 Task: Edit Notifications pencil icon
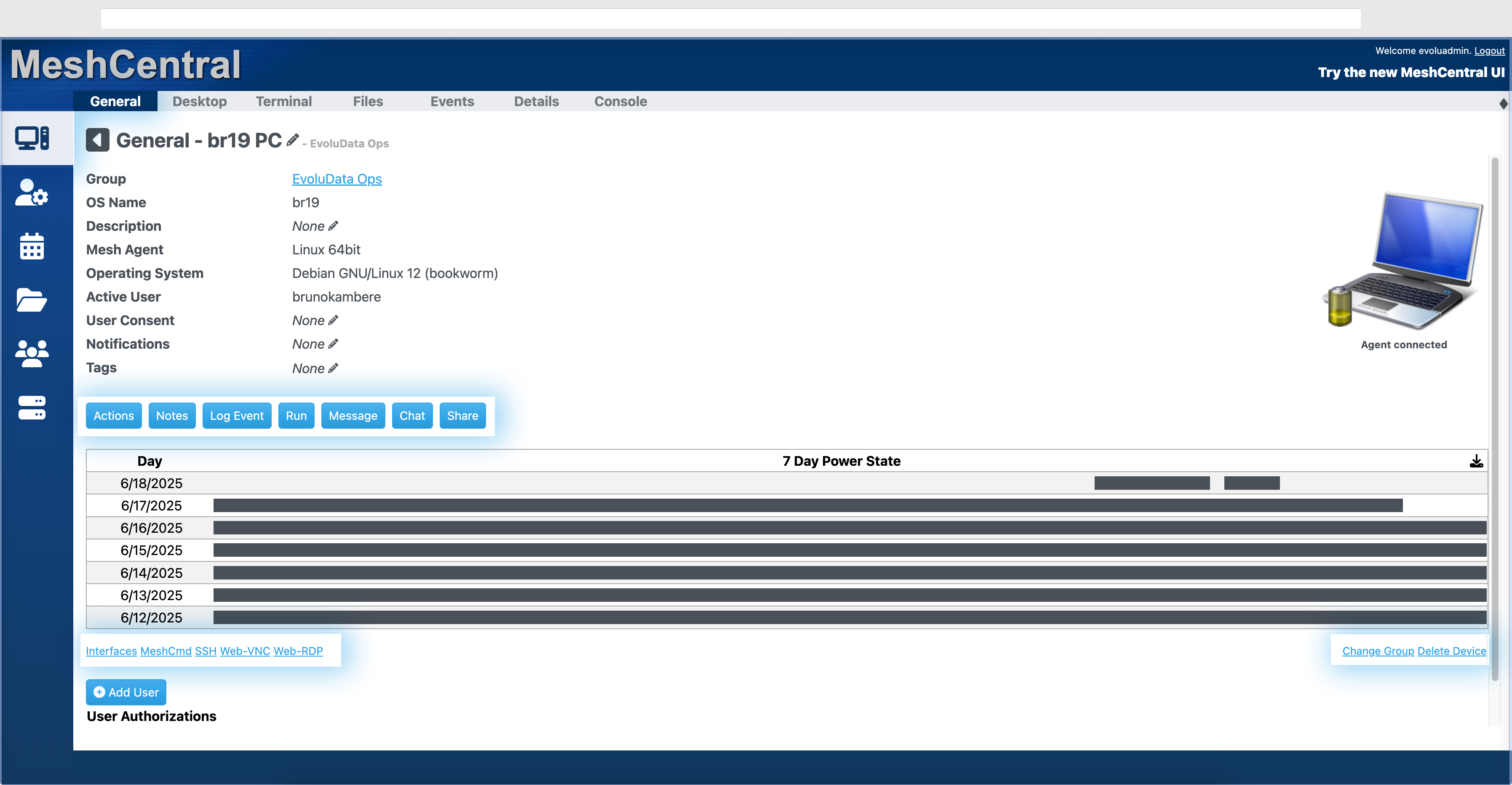click(334, 344)
